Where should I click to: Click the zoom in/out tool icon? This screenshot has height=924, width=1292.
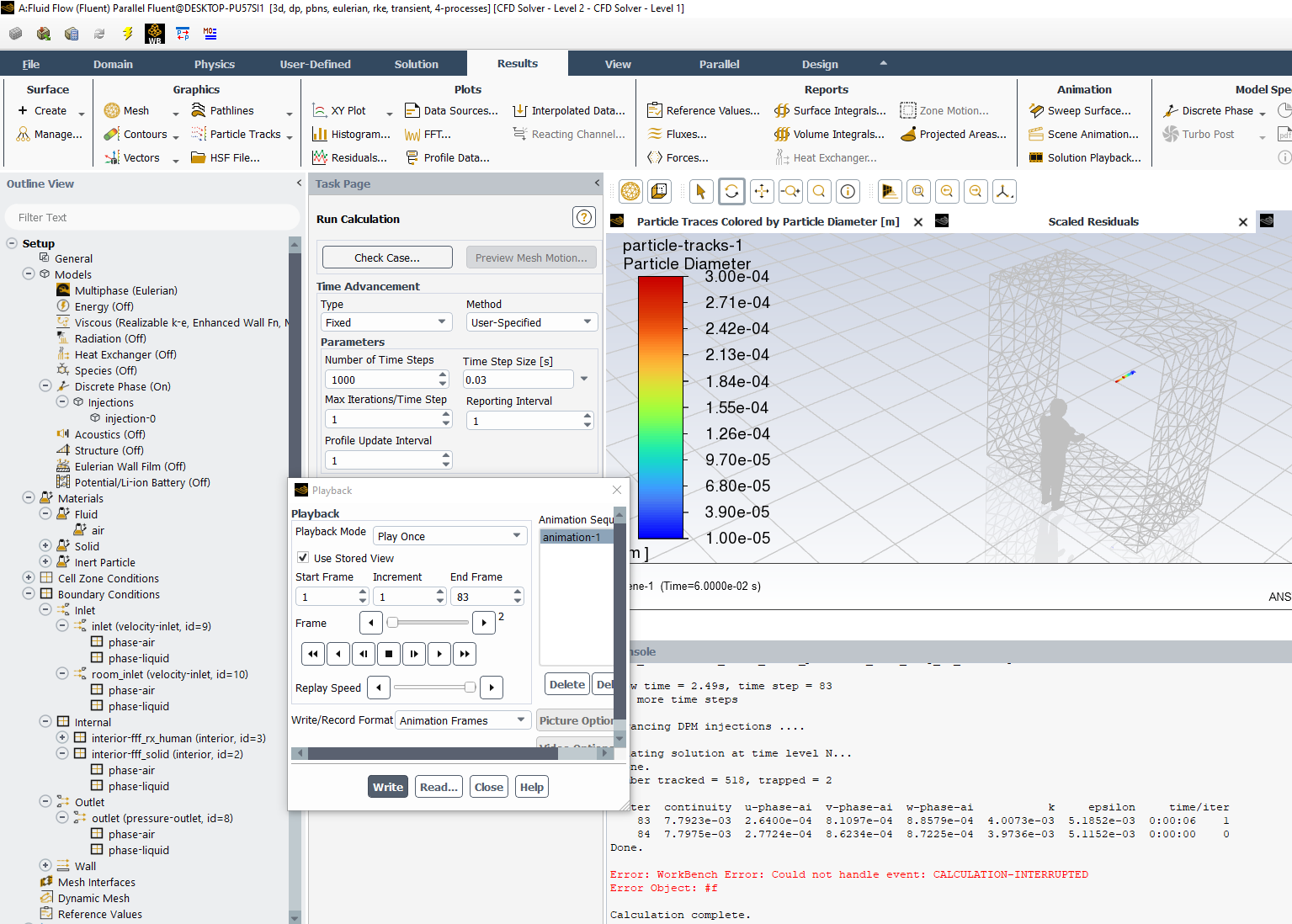click(790, 192)
